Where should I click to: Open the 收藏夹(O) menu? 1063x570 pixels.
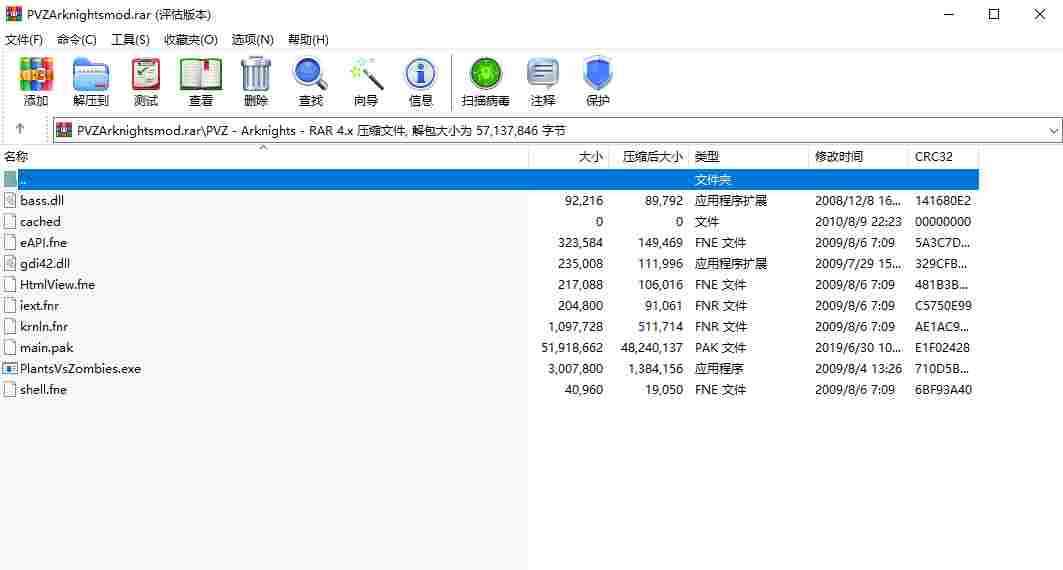pos(190,40)
